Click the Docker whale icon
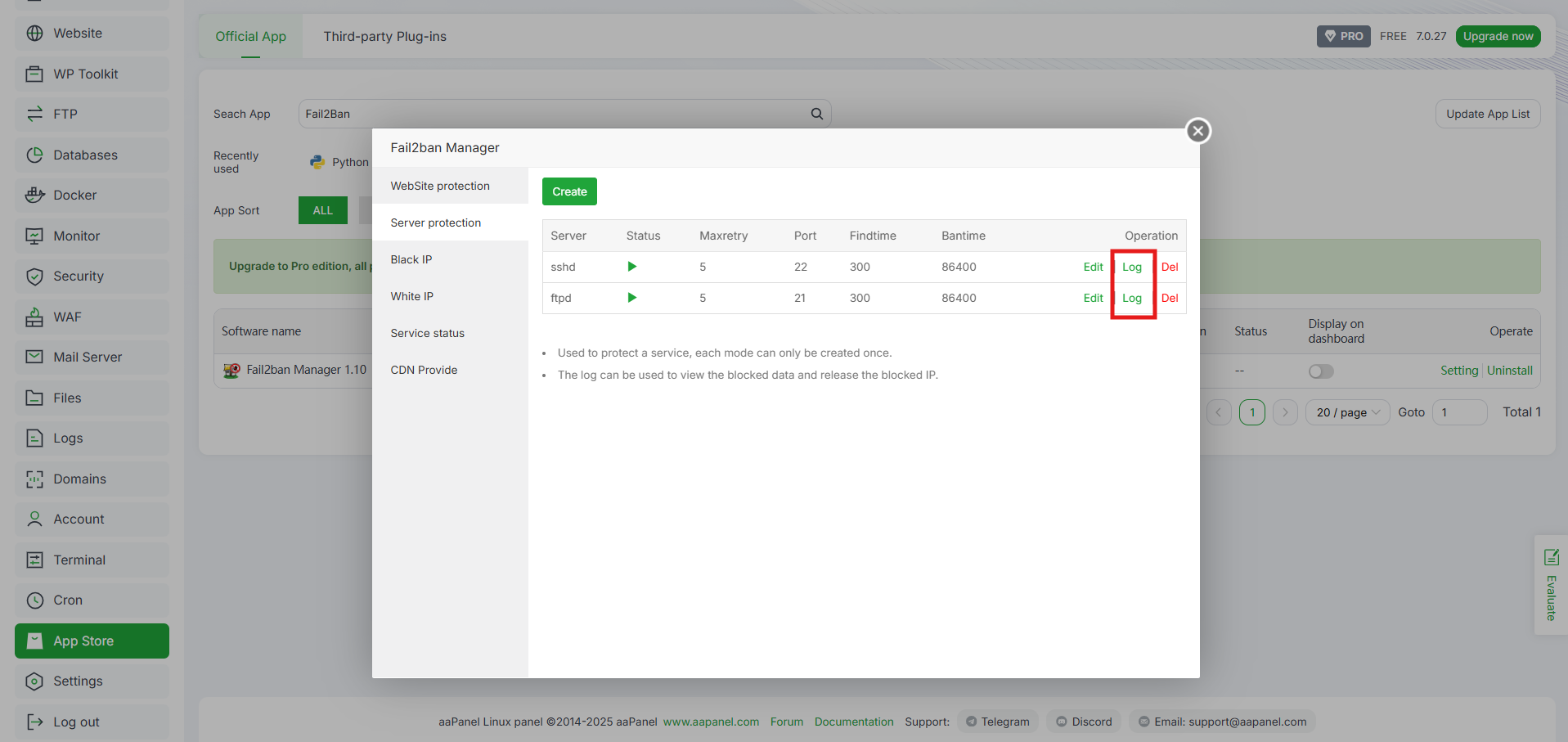The width and height of the screenshot is (1568, 742). (34, 195)
